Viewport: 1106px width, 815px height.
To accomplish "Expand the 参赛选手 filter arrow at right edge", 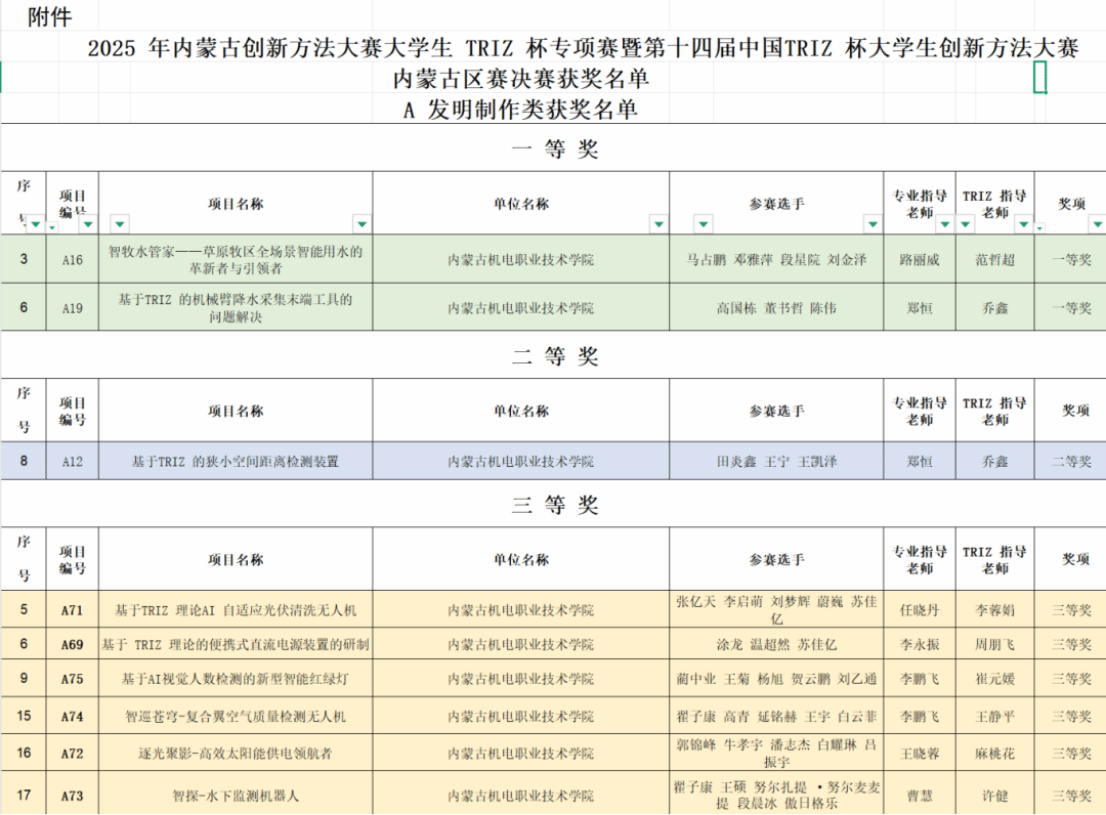I will pyautogui.click(x=873, y=224).
